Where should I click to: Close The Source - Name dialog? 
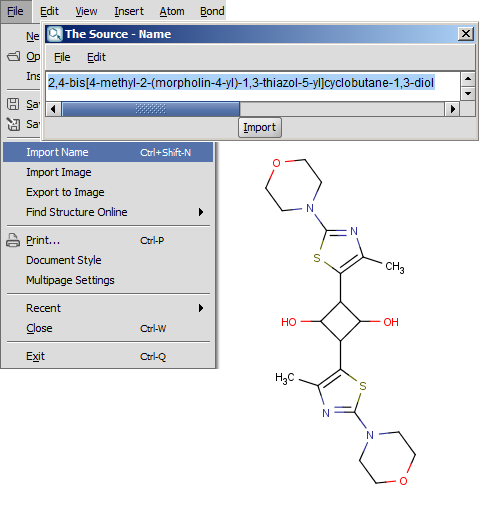coord(466,34)
